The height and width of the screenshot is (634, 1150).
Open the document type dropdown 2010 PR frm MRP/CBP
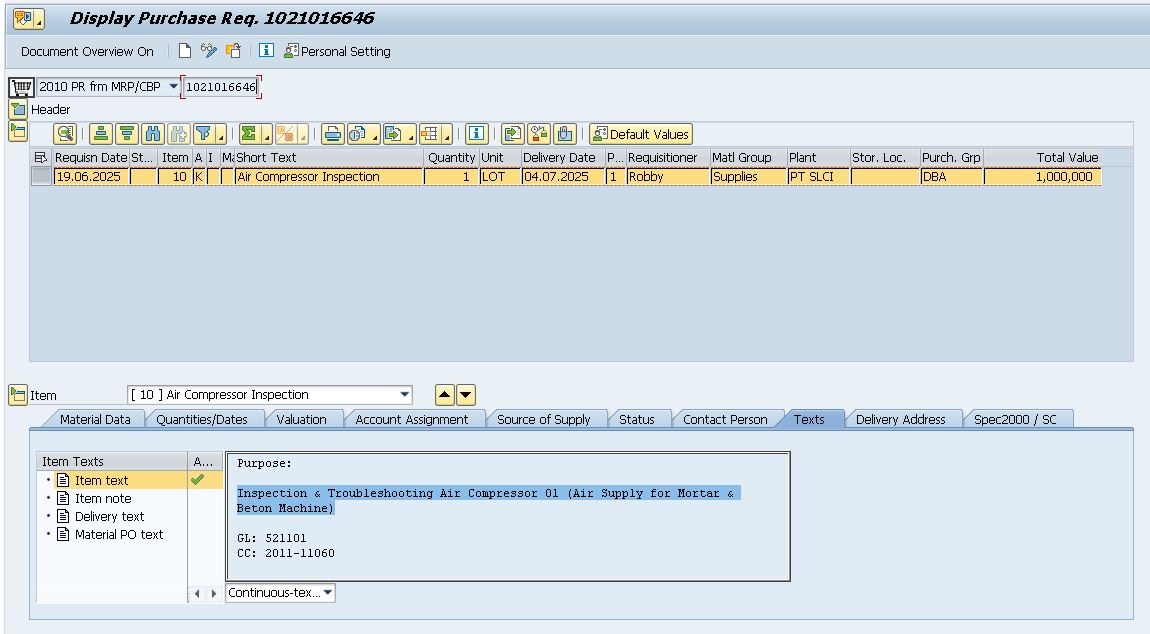174,87
